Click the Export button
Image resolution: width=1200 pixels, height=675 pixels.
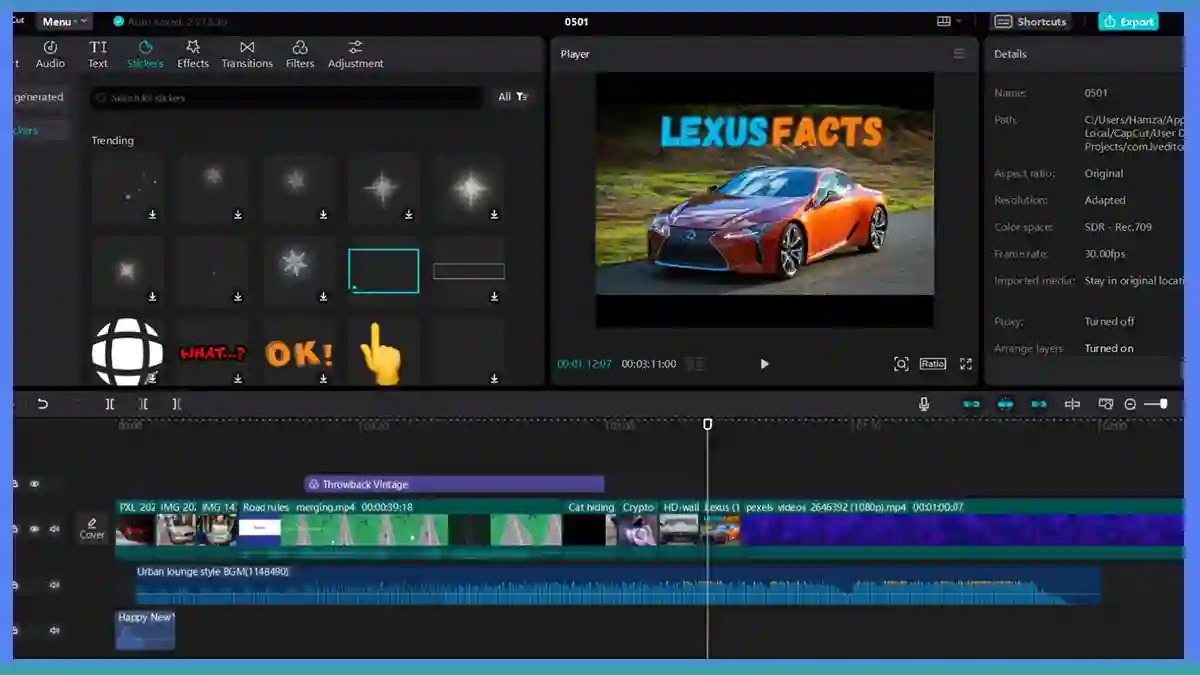point(1128,21)
